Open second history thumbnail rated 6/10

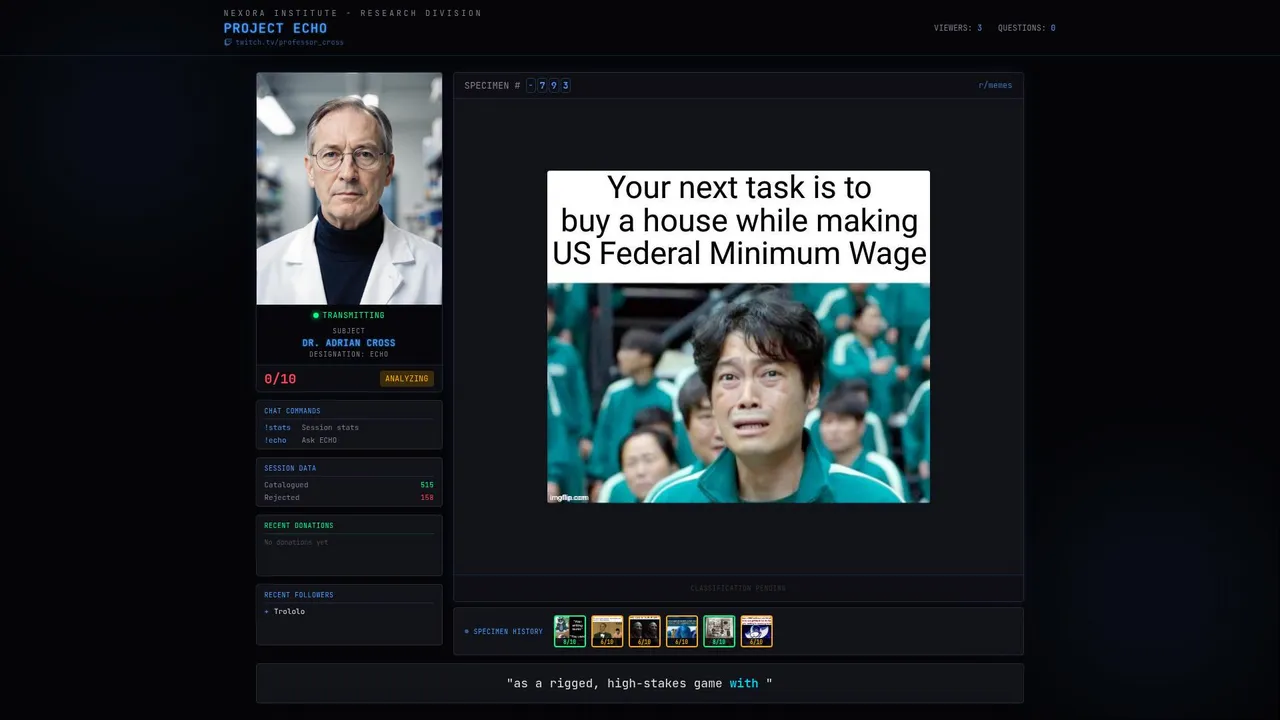[607, 631]
